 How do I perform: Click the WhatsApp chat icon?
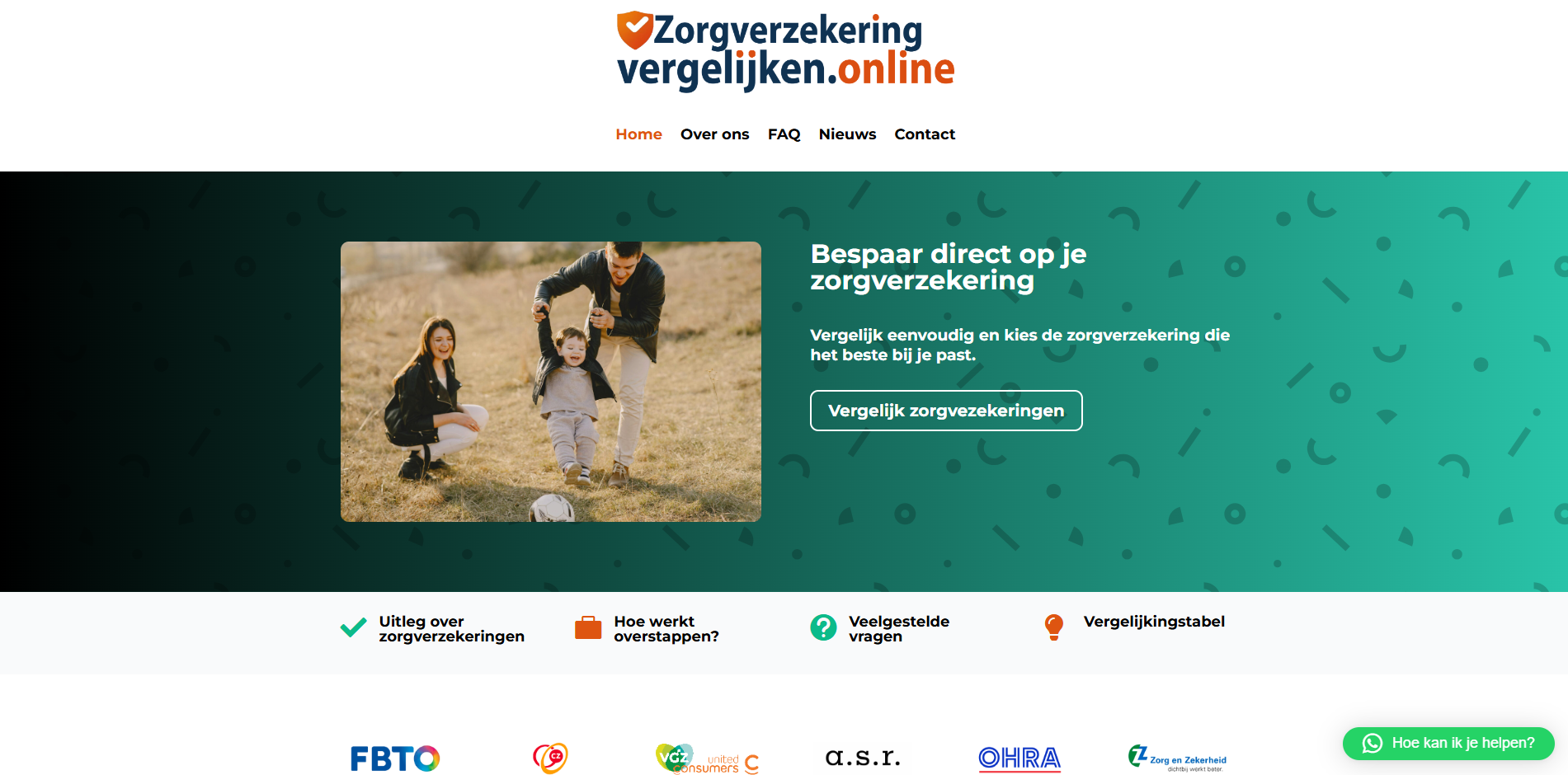click(1372, 744)
